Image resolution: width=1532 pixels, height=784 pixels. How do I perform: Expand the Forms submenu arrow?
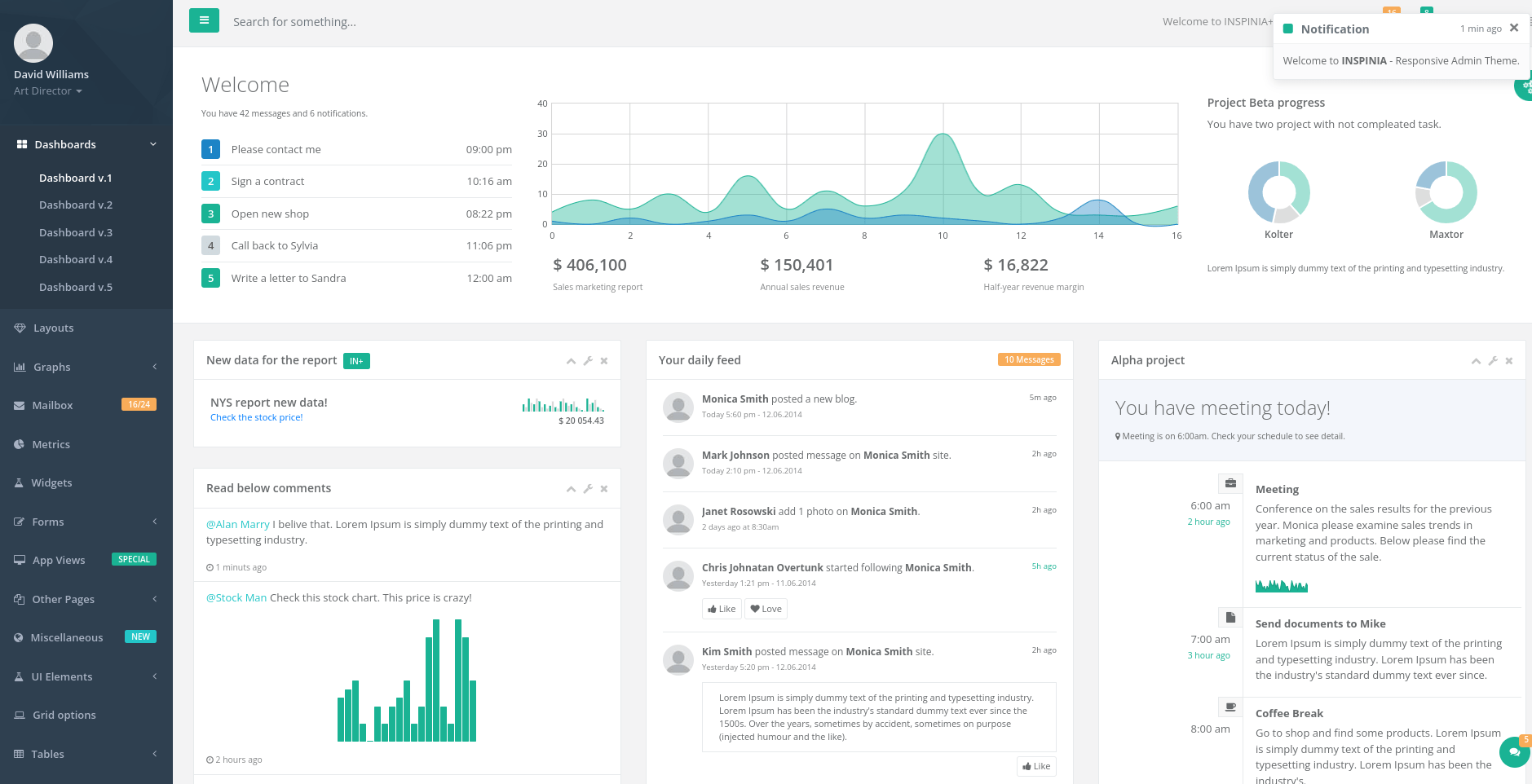[154, 522]
